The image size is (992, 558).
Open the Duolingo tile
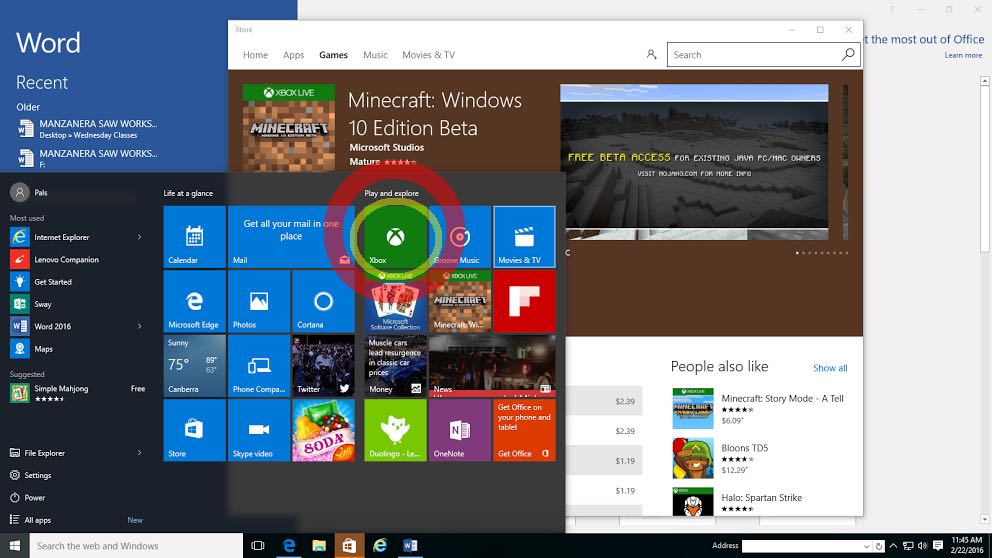[x=395, y=430]
